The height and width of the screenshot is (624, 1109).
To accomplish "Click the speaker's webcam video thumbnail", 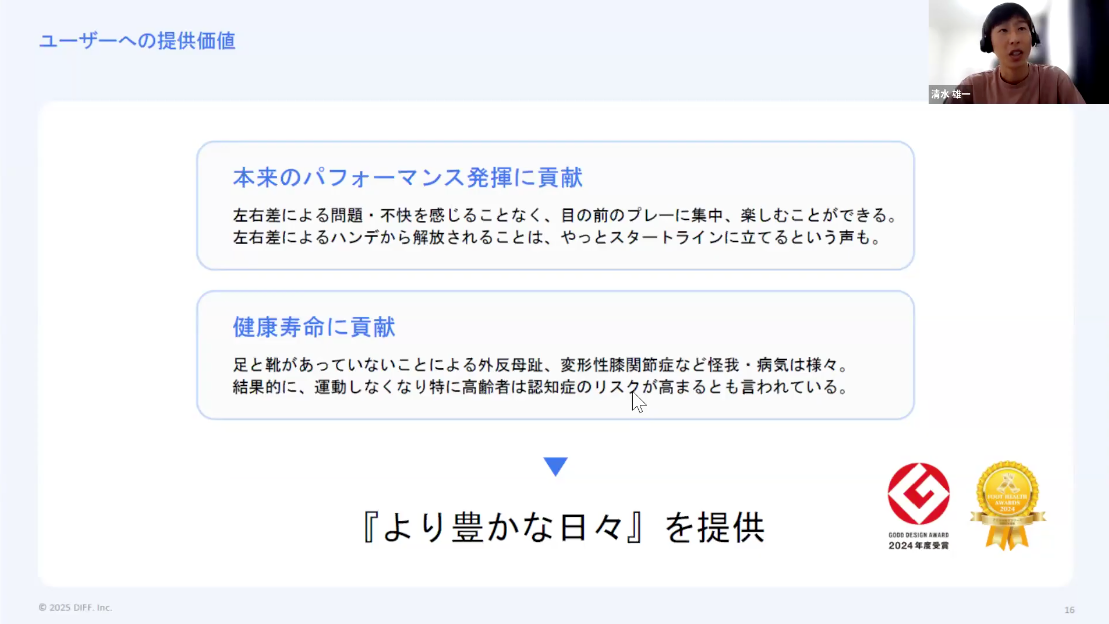I will coord(1018,52).
